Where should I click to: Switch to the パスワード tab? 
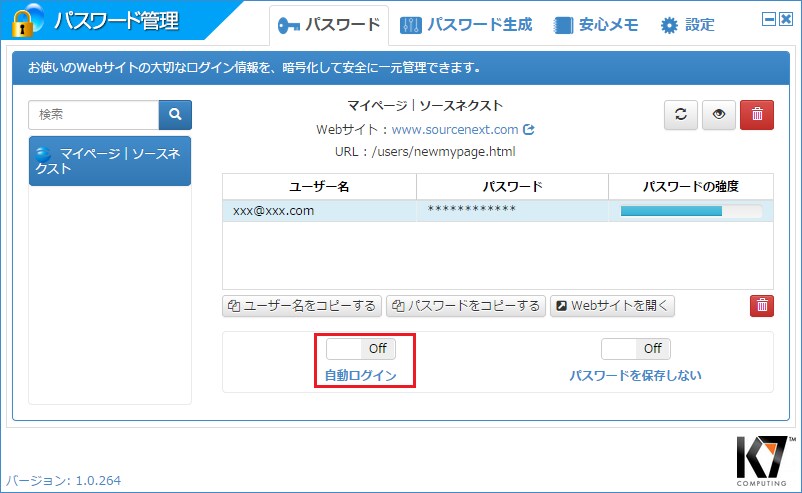[x=329, y=25]
